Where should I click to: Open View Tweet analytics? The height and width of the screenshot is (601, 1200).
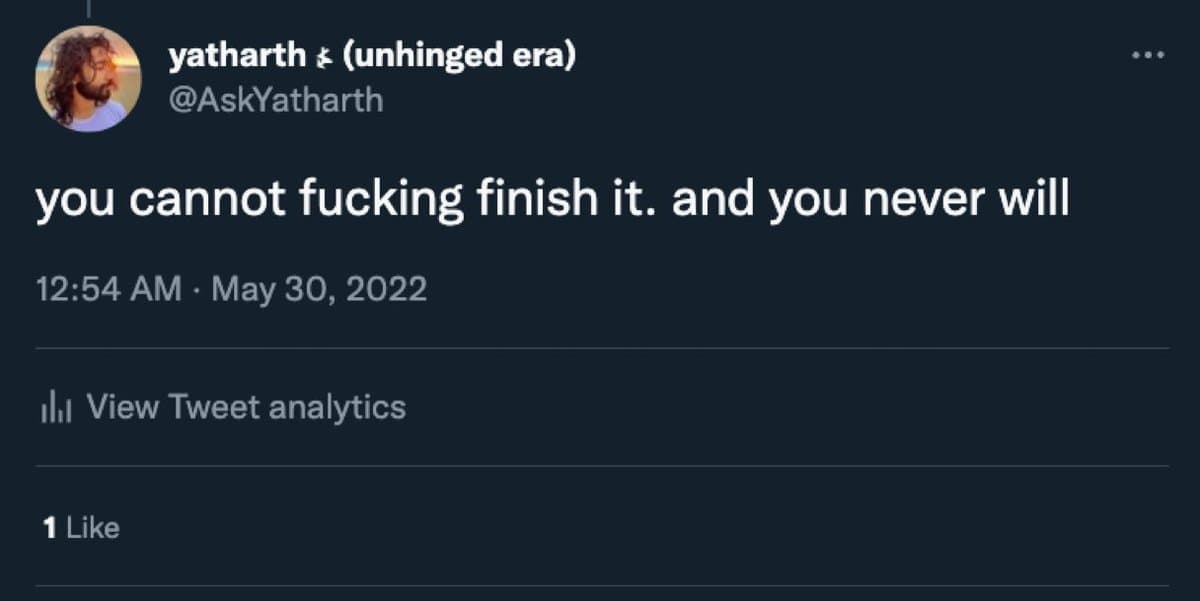[x=246, y=407]
